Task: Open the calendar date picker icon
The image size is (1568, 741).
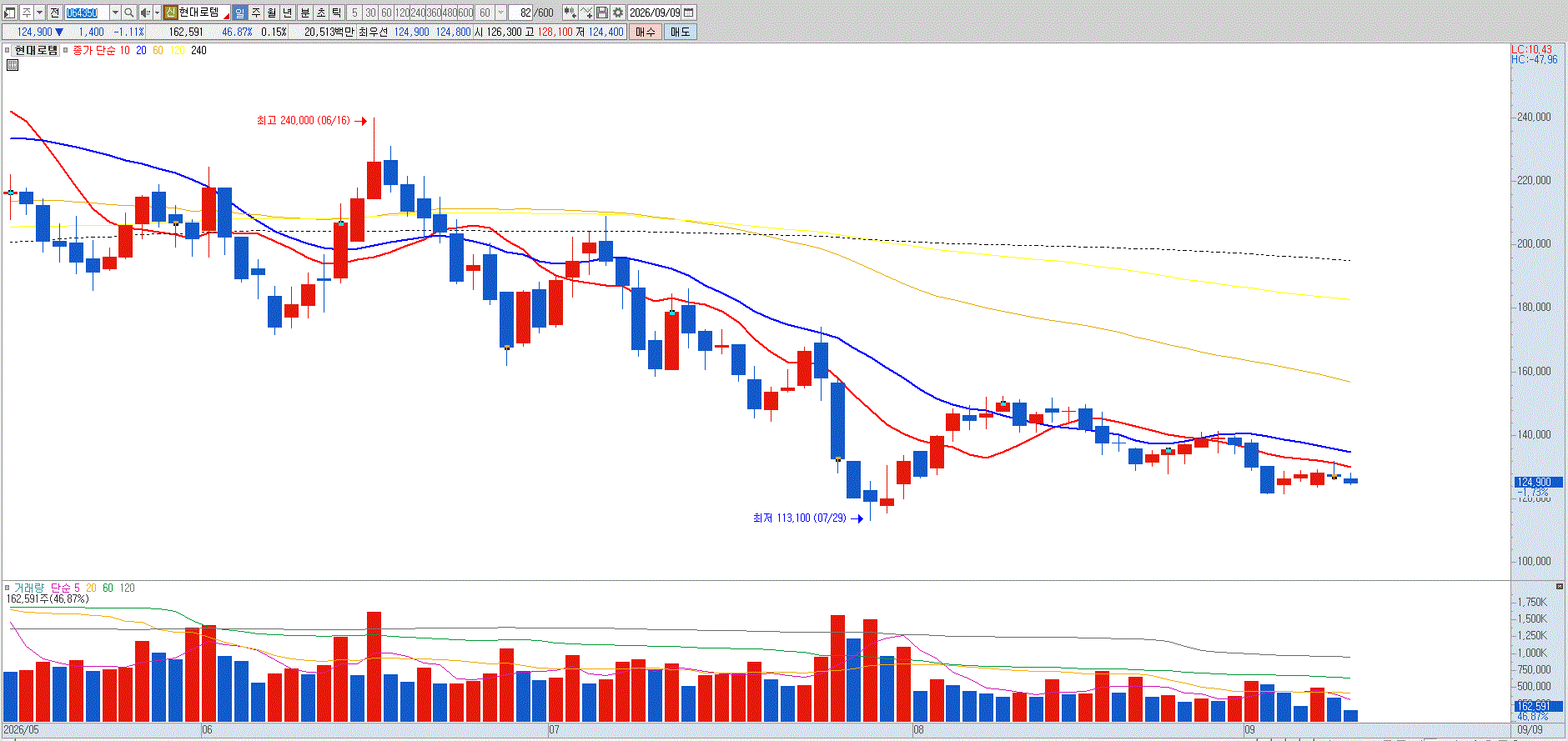Action: click(x=689, y=13)
